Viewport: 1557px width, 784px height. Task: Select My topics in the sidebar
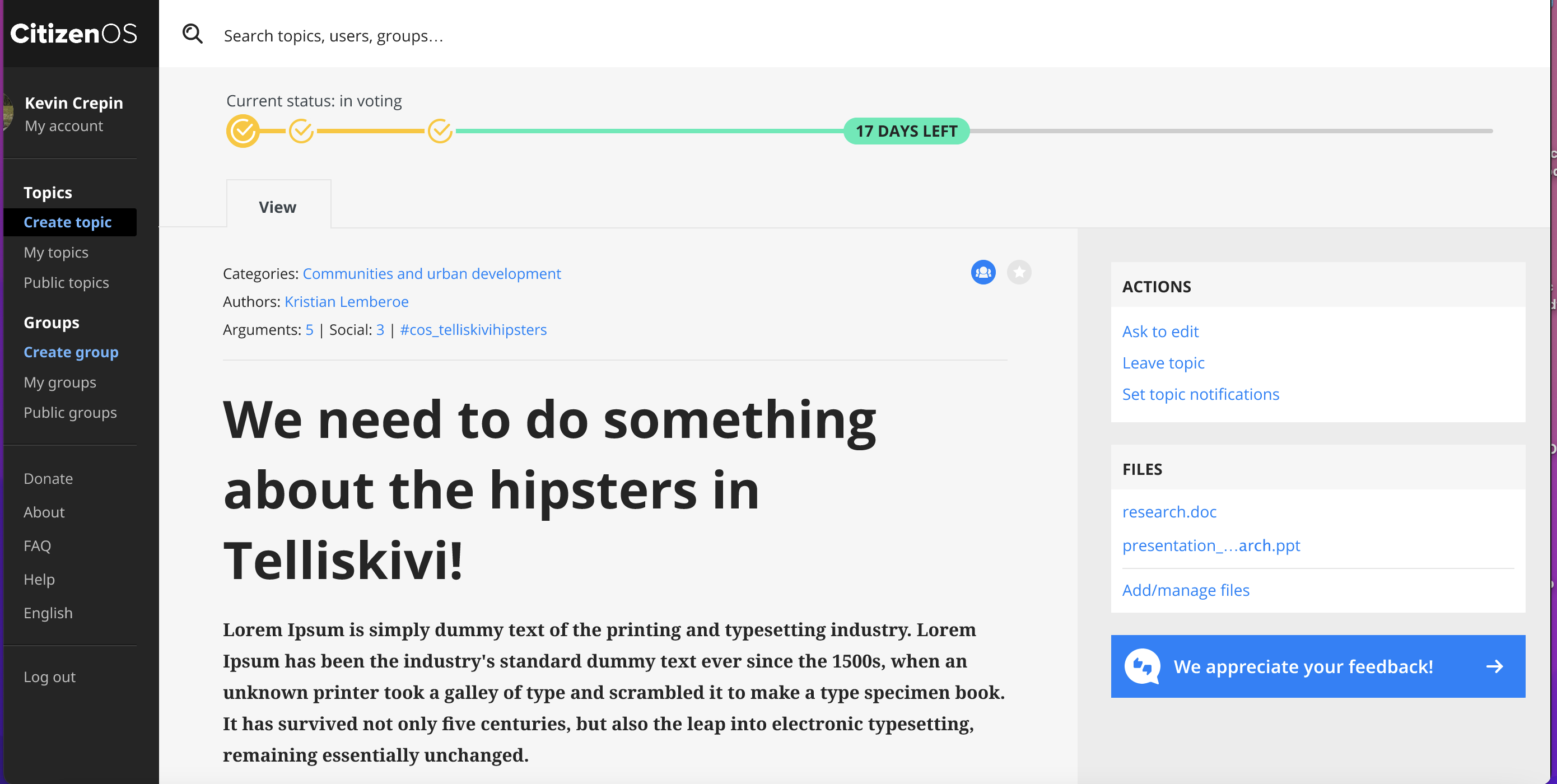click(55, 252)
